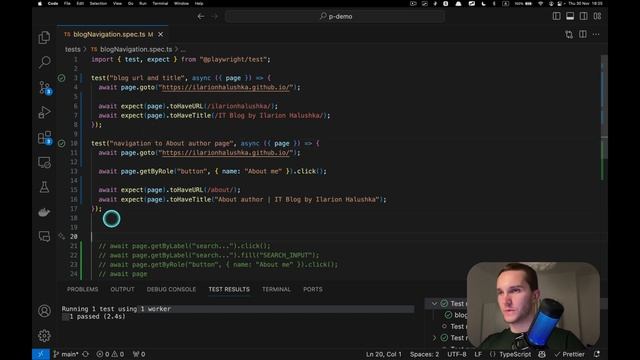Image resolution: width=640 pixels, height=360 pixels.
Task: Switch to the DEBUG CONSOLE tab
Action: (171, 289)
